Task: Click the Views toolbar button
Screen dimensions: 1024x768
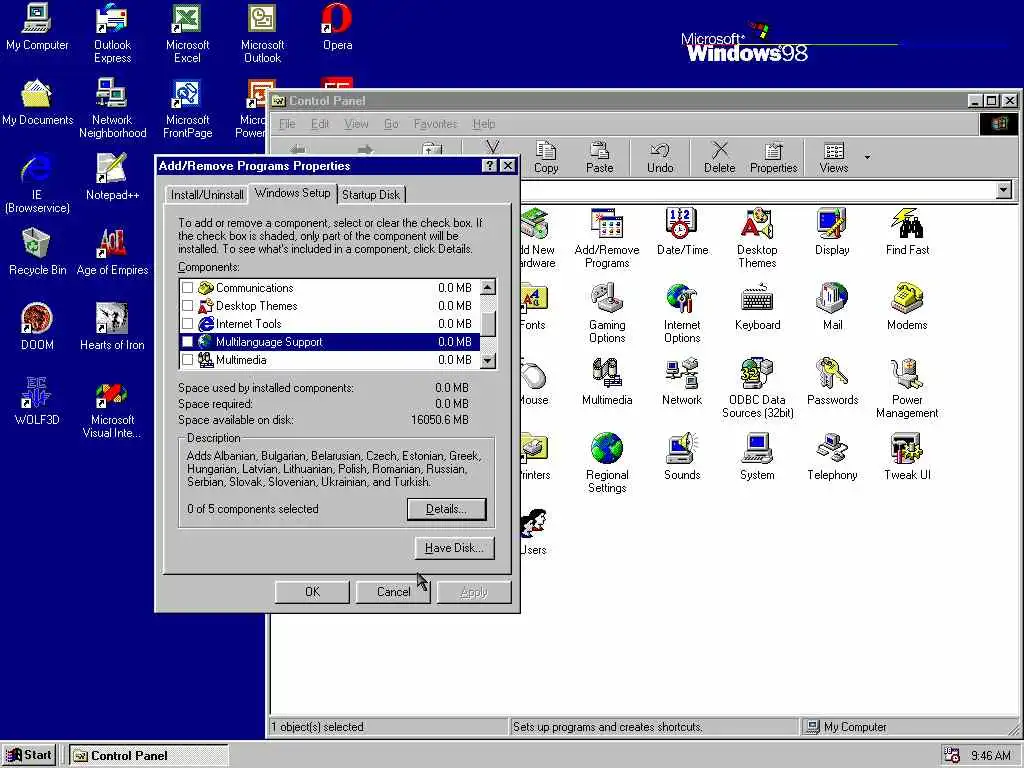Action: pos(833,157)
